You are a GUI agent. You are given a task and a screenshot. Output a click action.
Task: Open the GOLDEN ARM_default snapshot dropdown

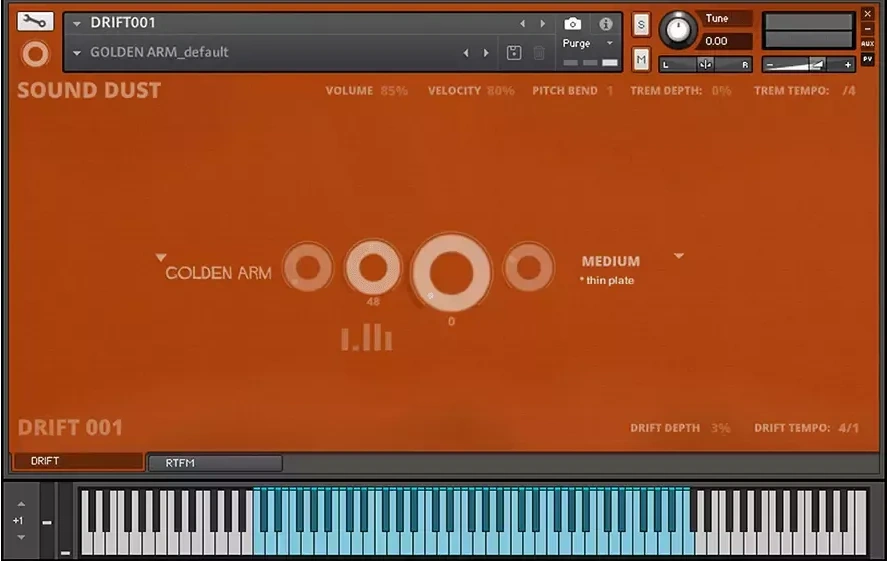[x=77, y=53]
